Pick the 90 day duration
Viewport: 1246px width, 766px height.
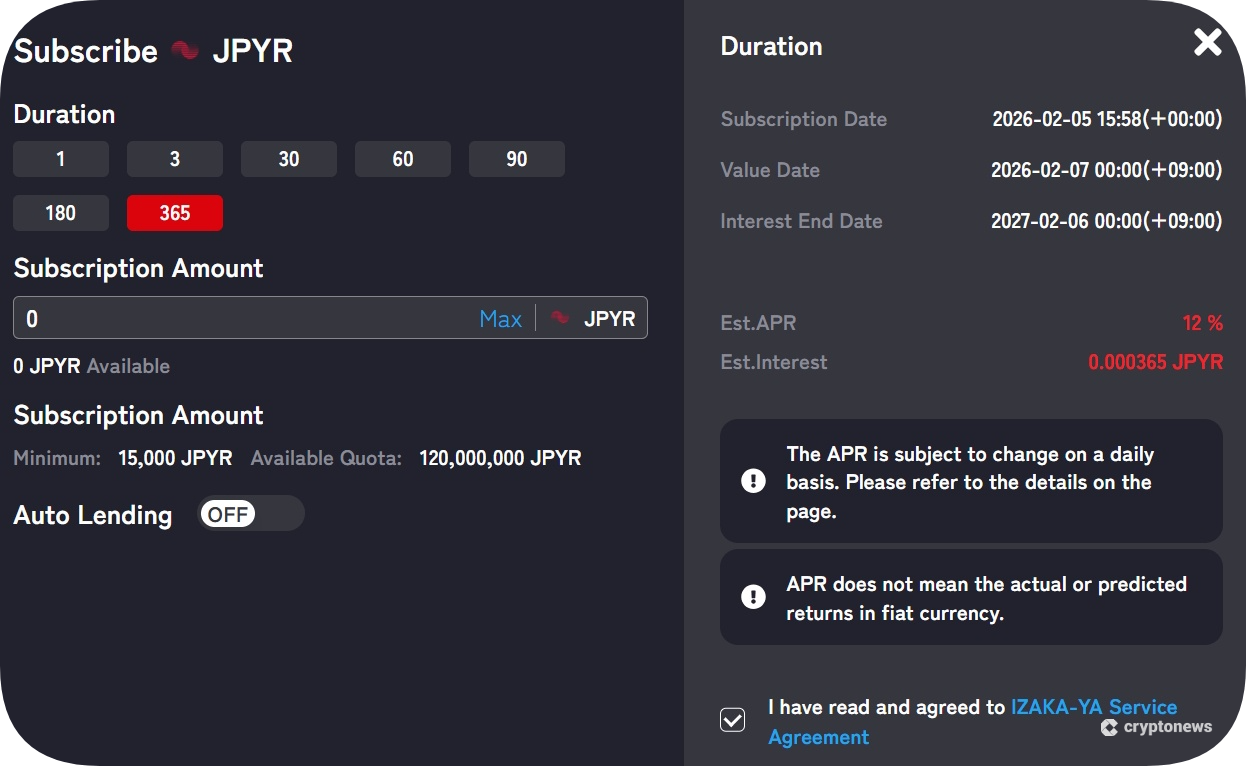pos(517,159)
